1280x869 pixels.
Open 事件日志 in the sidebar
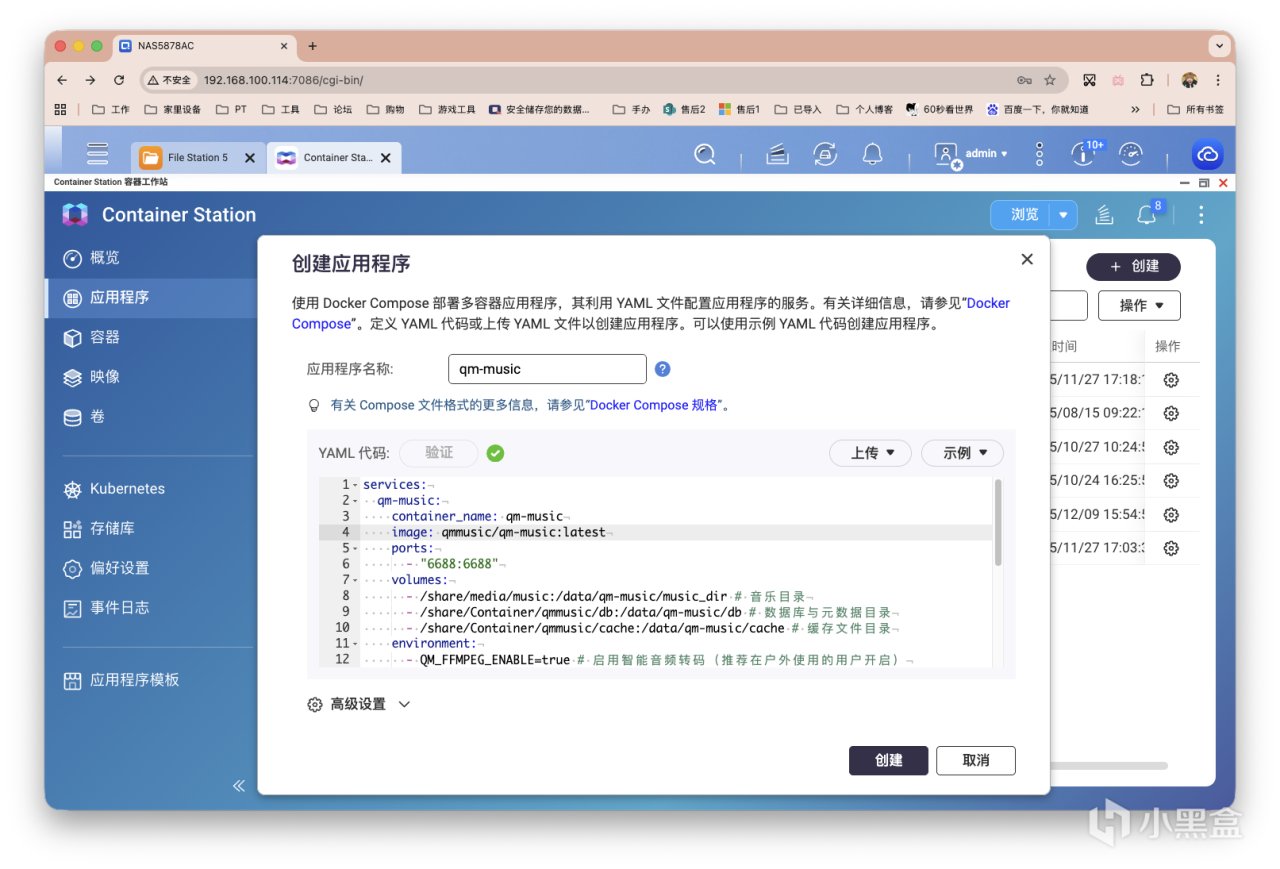click(x=152, y=608)
